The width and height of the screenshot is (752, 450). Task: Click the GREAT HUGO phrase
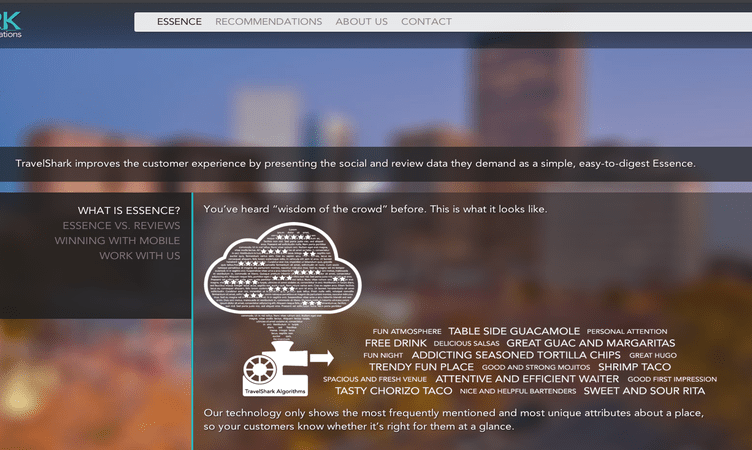click(x=653, y=355)
